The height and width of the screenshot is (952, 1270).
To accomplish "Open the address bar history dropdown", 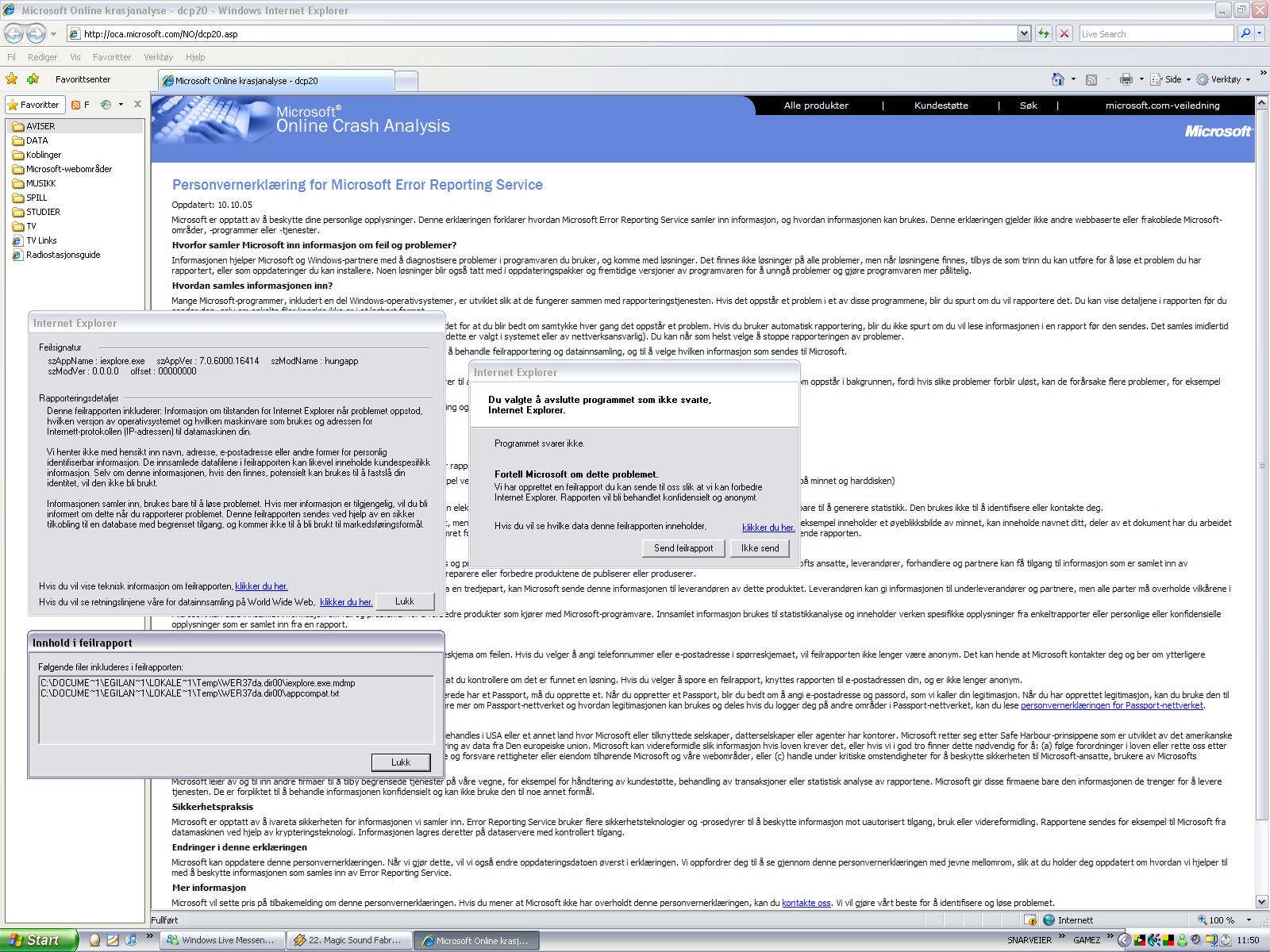I will pos(1024,33).
